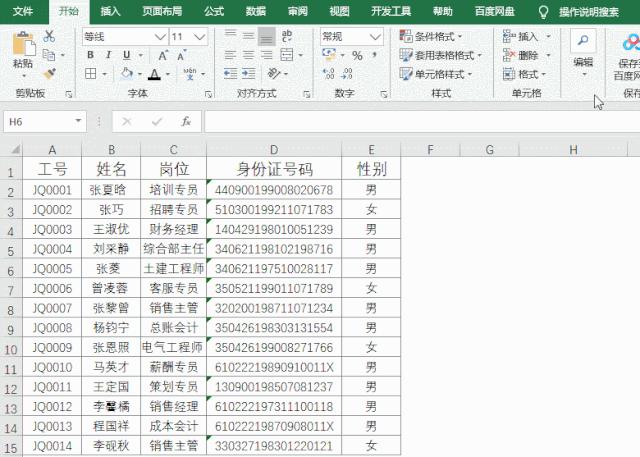The width and height of the screenshot is (640, 457).
Task: Open 套用表格格式 table format menu
Action: coord(440,55)
